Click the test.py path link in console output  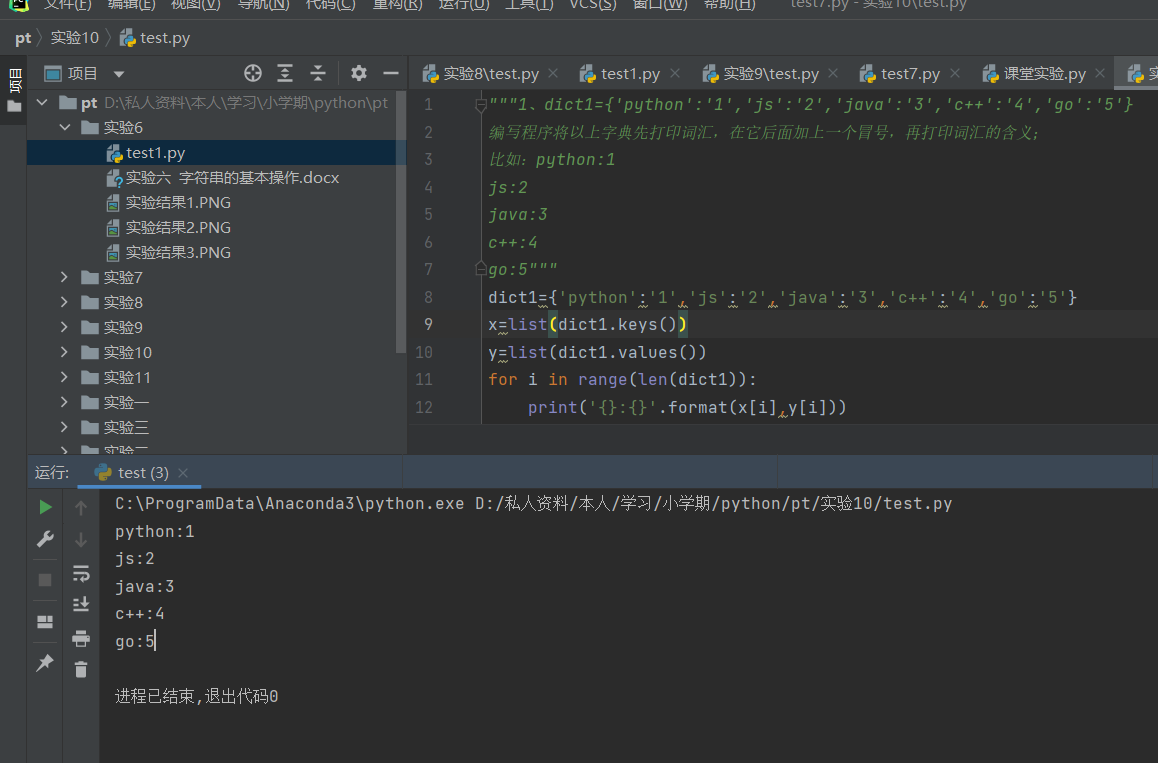[713, 504]
